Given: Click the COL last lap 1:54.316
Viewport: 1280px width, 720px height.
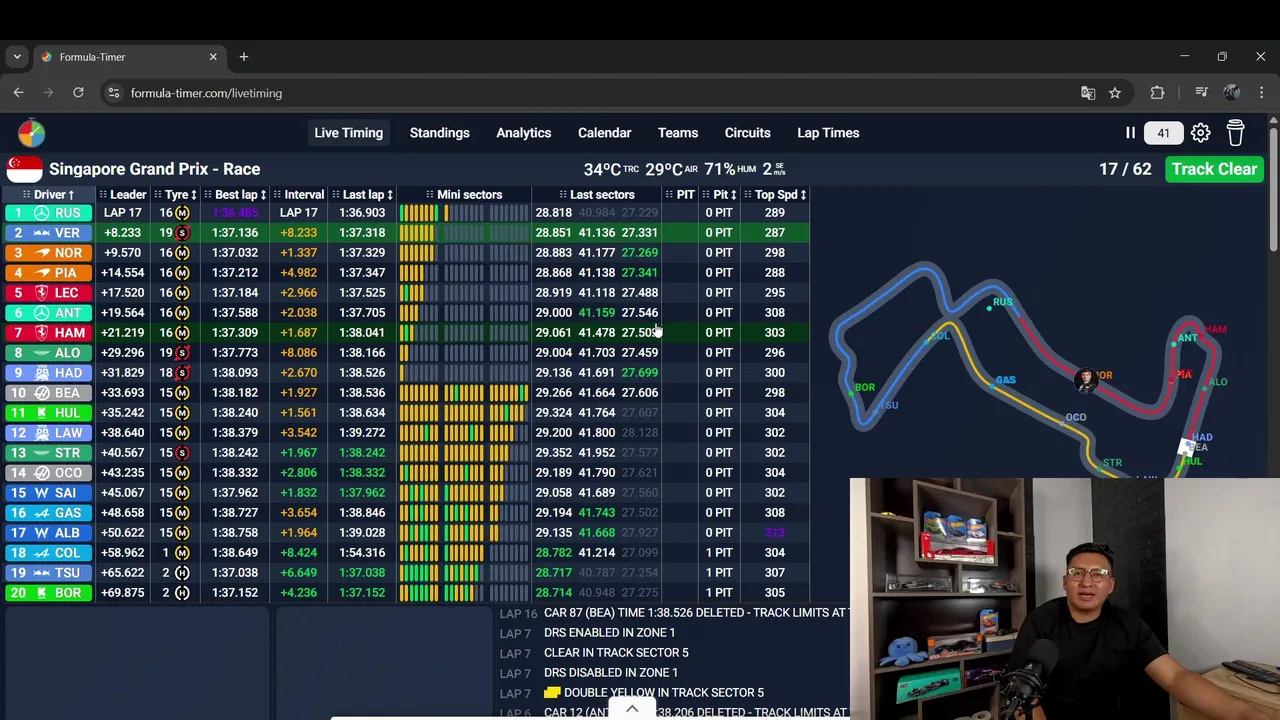Looking at the screenshot, I should click(362, 553).
